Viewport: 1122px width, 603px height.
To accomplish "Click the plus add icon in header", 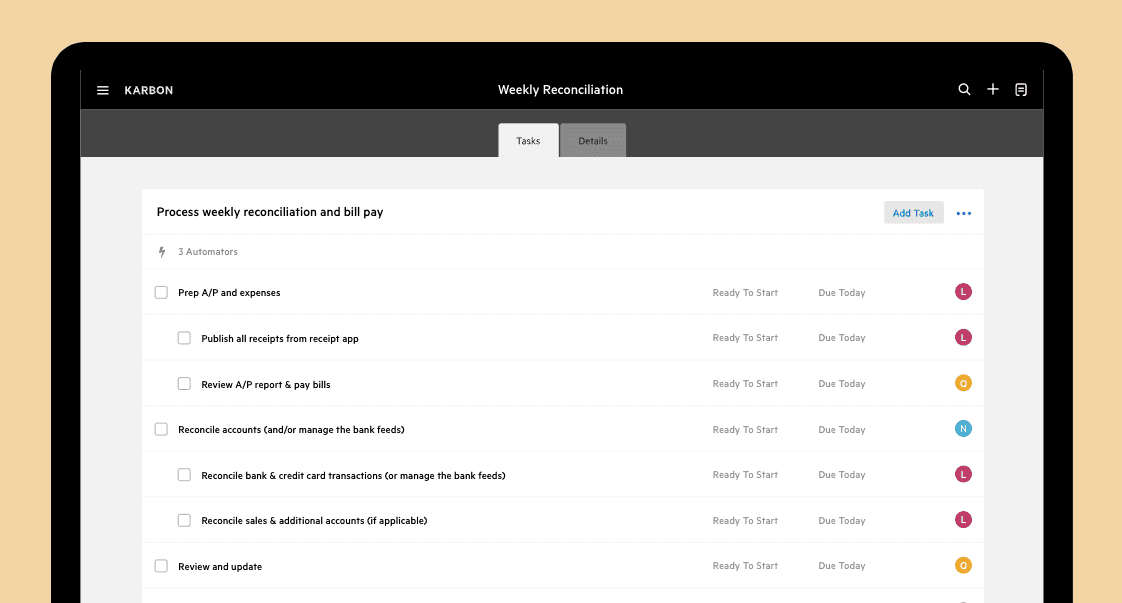I will (992, 89).
